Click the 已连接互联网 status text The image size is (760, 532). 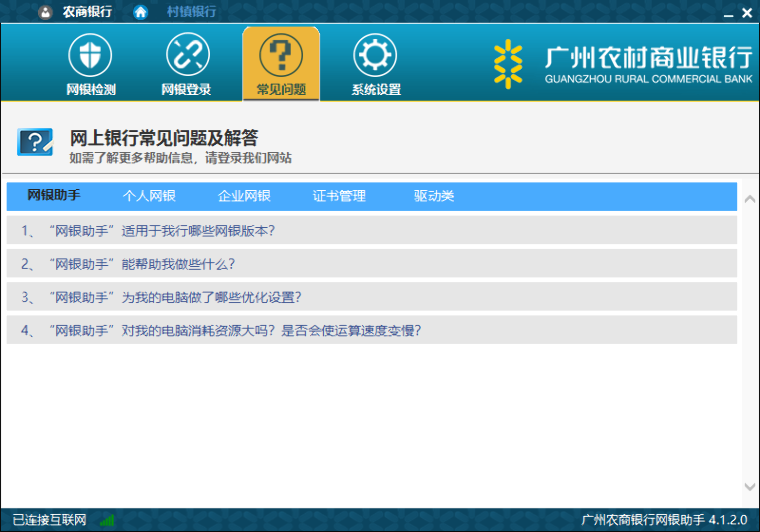49,520
